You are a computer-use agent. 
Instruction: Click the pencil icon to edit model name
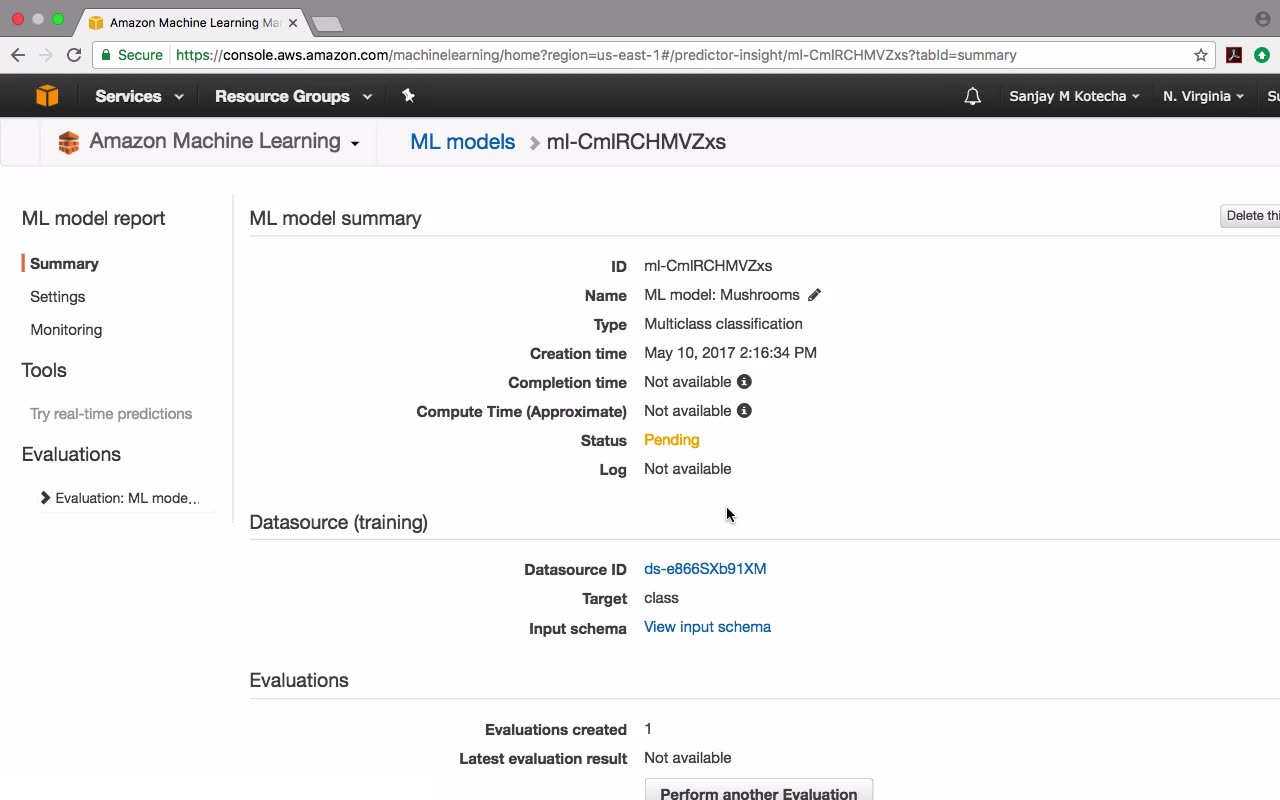[x=814, y=295]
